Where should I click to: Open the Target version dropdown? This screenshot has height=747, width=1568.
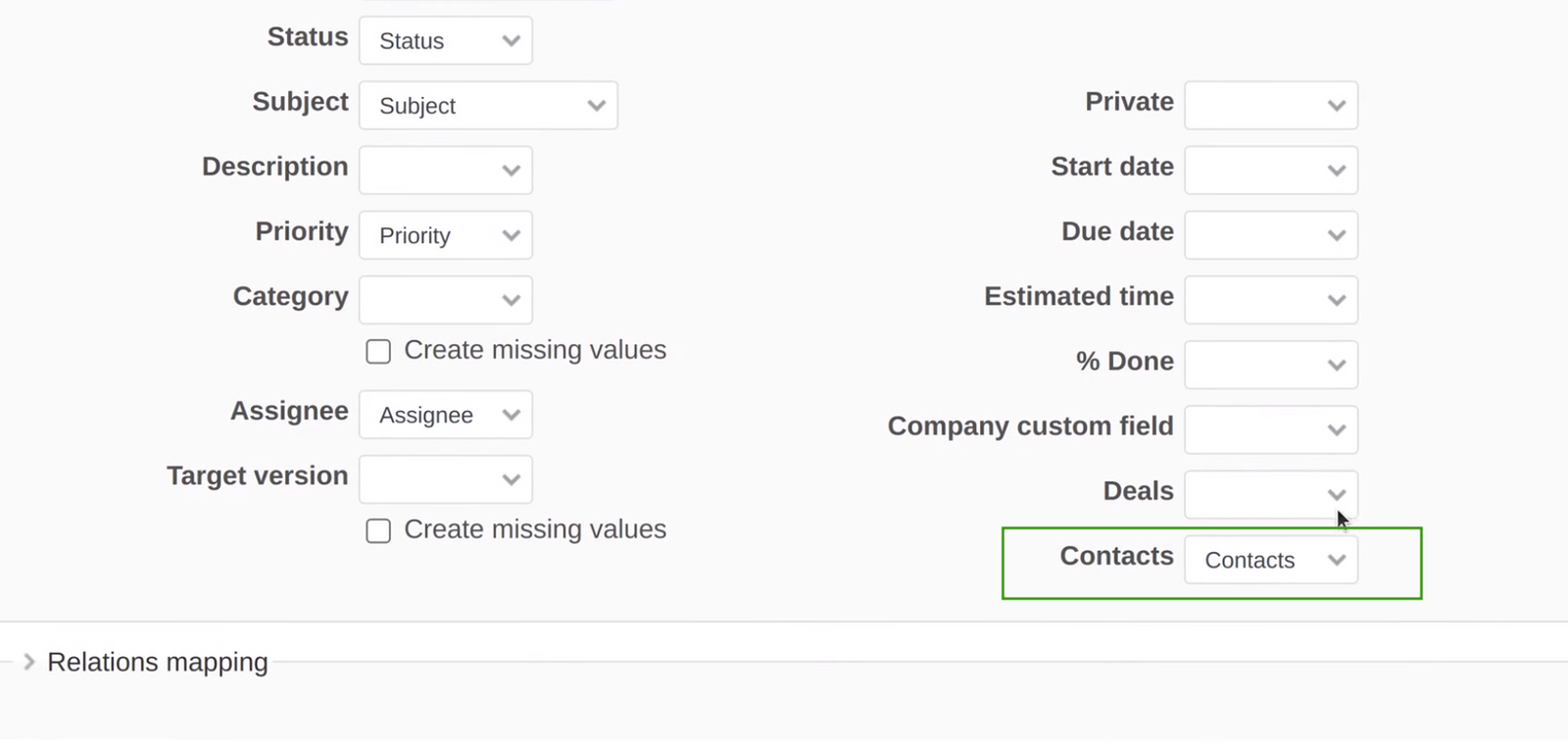tap(445, 479)
